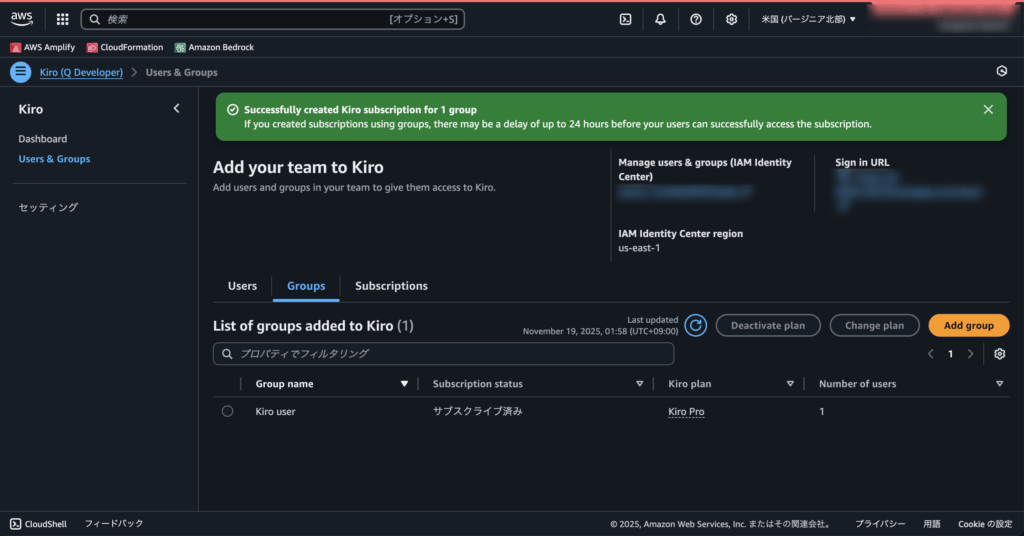Click the AWS logo home icon
This screenshot has width=1024, height=536.
coord(22,19)
